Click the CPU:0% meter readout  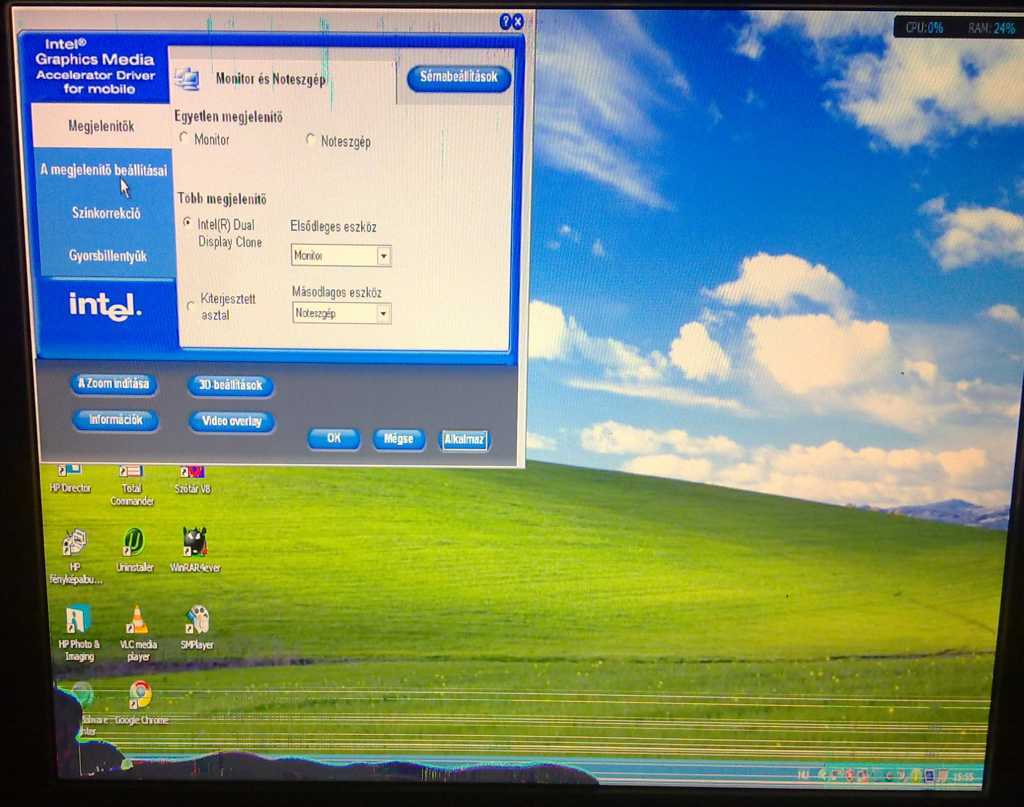(x=924, y=27)
